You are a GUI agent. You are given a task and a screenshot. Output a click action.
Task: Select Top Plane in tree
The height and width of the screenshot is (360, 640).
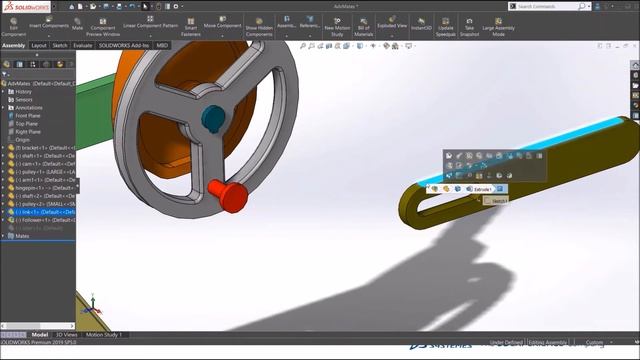click(x=27, y=124)
